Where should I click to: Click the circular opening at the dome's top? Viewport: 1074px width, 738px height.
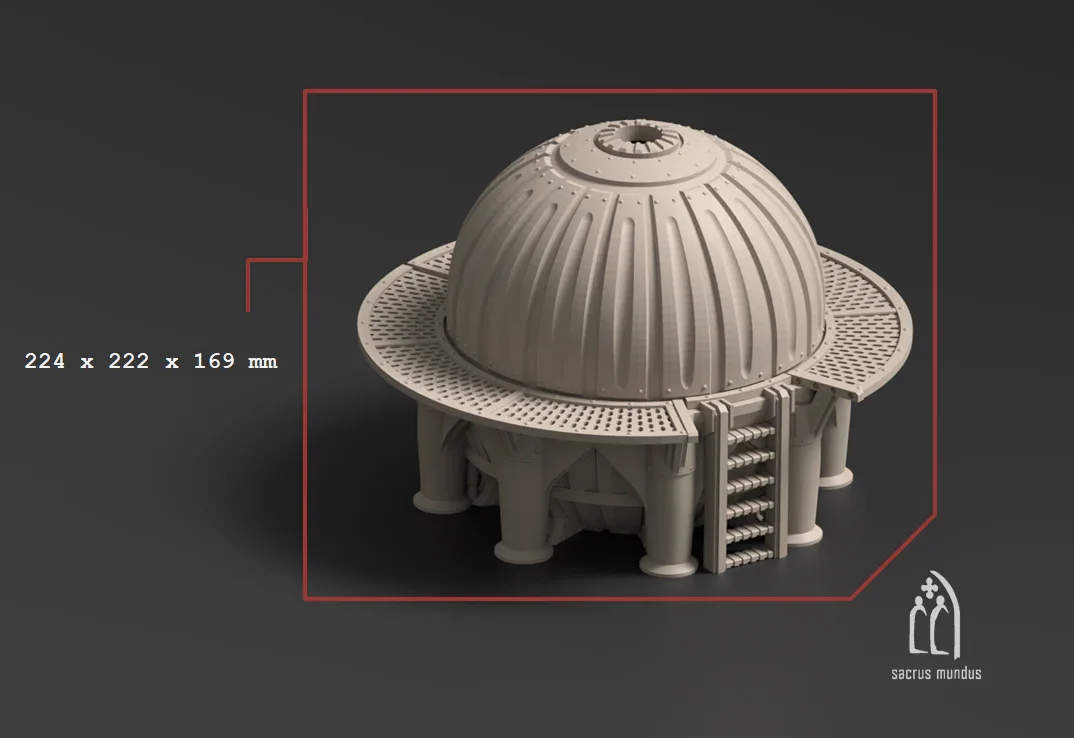pyautogui.click(x=634, y=138)
